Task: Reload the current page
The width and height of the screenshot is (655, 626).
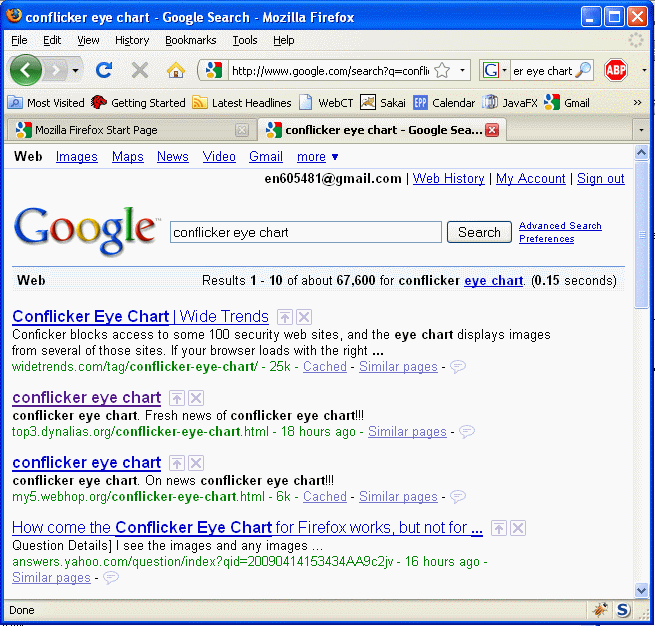Action: point(104,70)
